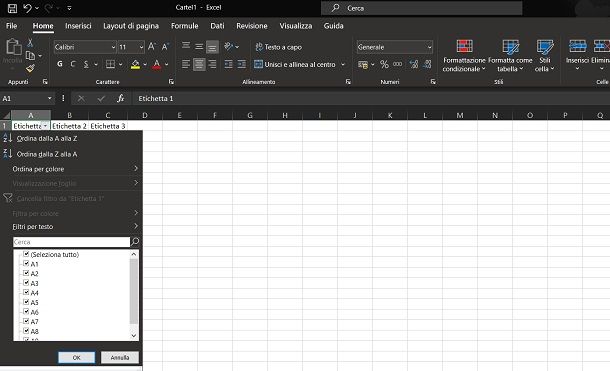610x371 pixels.
Task: Click the borders icon
Action: pos(110,64)
